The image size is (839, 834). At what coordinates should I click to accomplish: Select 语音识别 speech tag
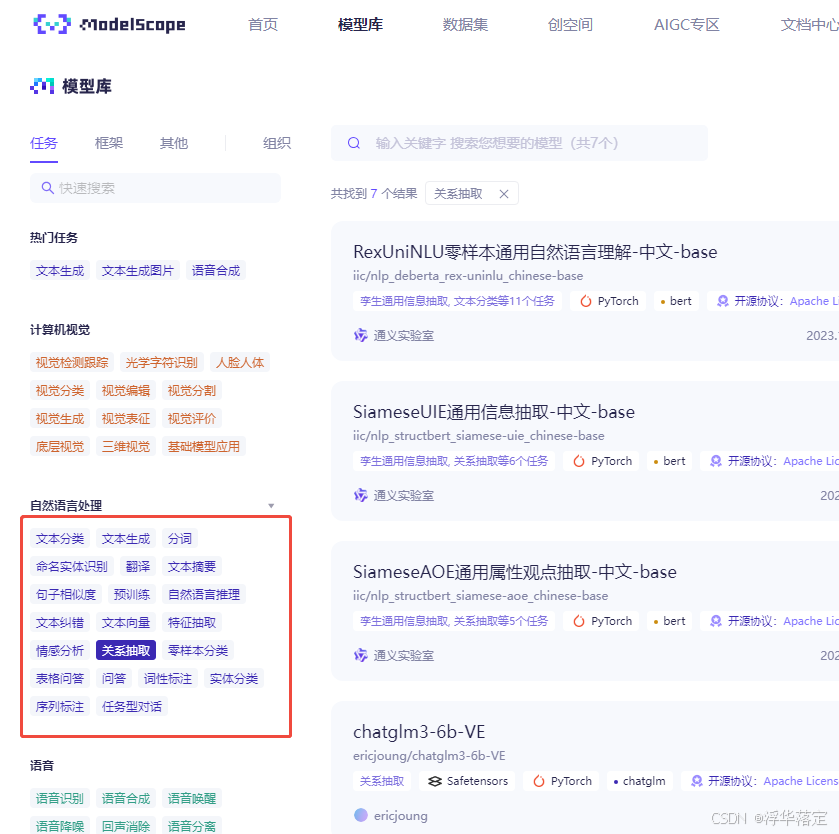point(60,799)
